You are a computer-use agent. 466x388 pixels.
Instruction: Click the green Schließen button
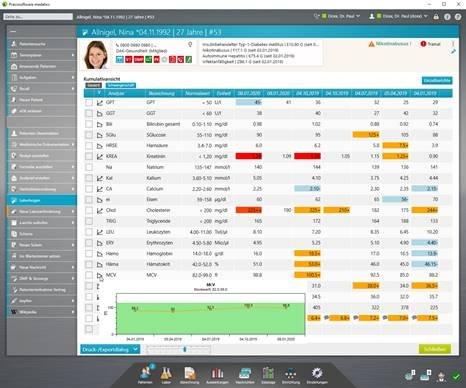click(435, 349)
